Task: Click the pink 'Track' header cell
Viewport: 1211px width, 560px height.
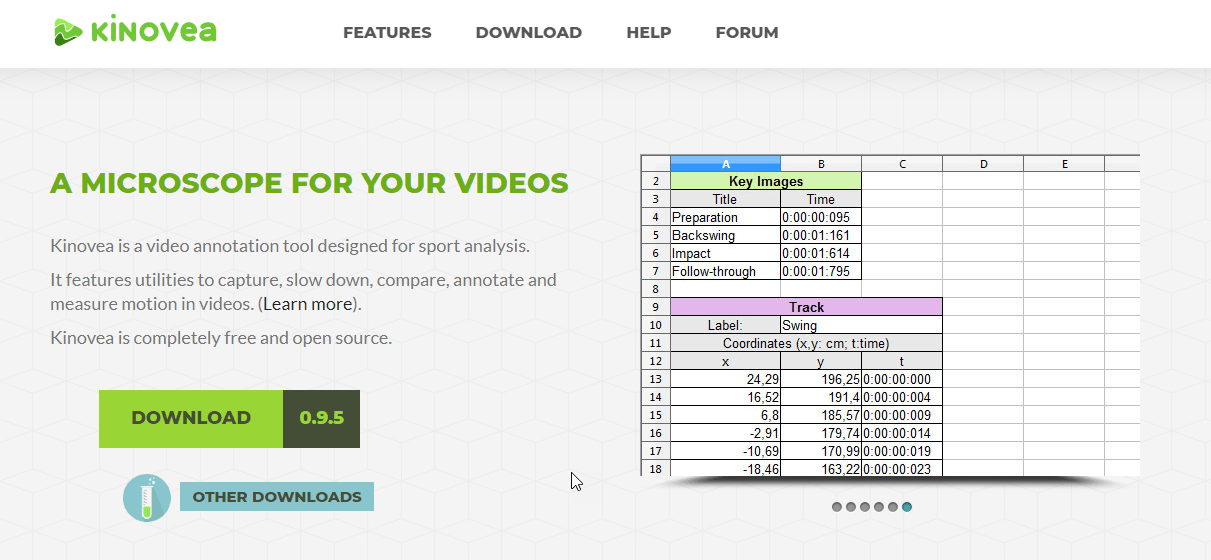Action: [806, 307]
